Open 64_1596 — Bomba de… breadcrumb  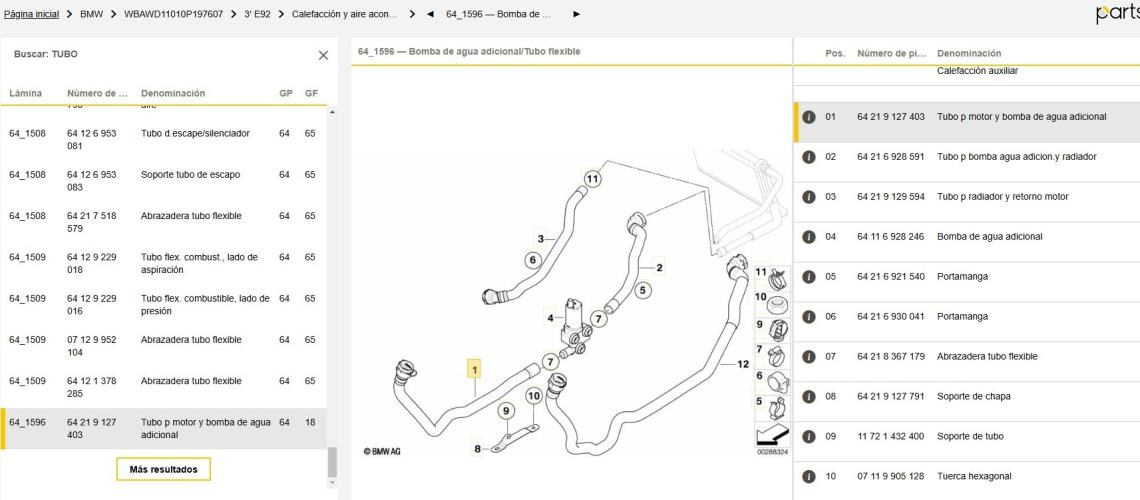pos(498,14)
